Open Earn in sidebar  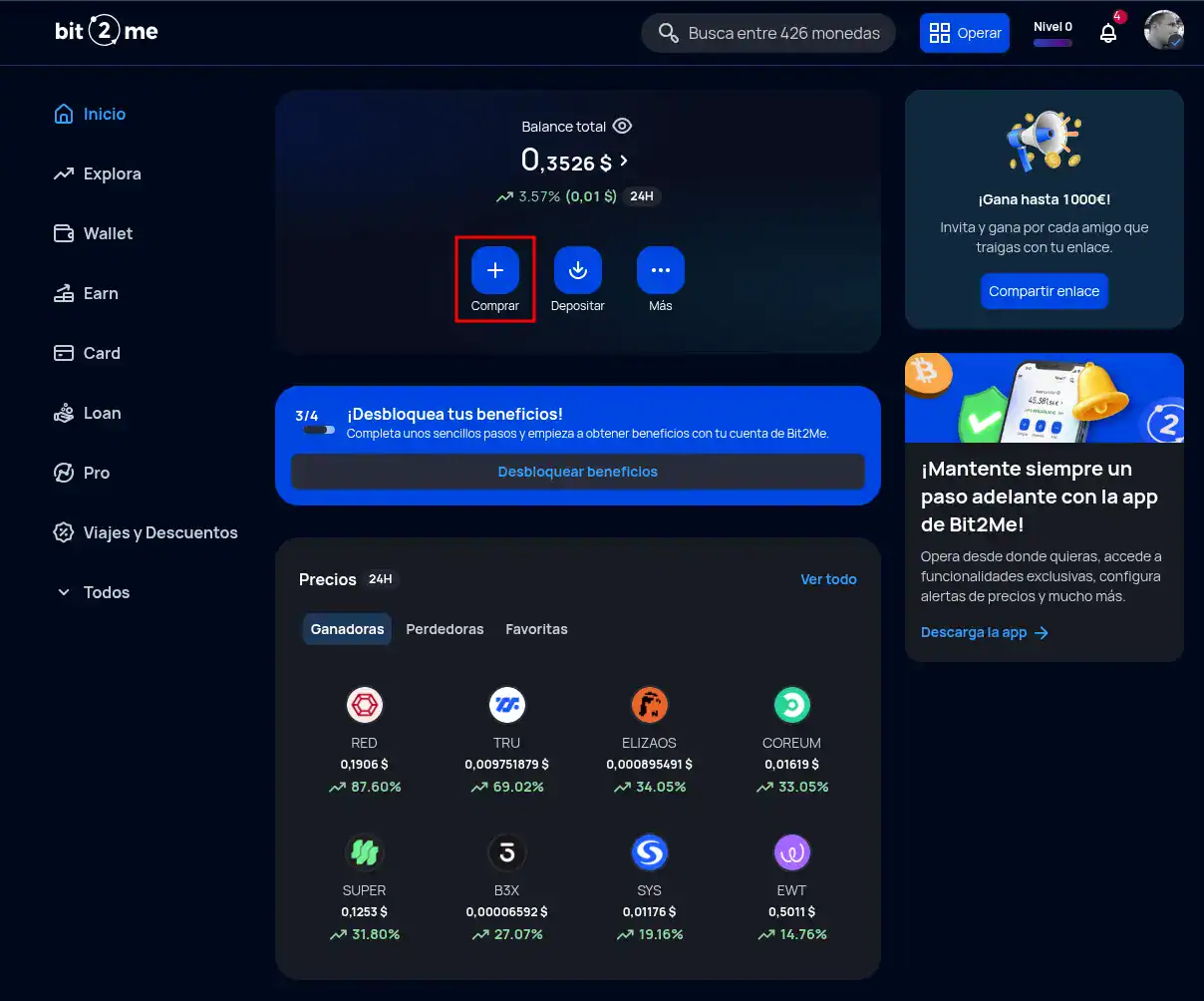86,293
